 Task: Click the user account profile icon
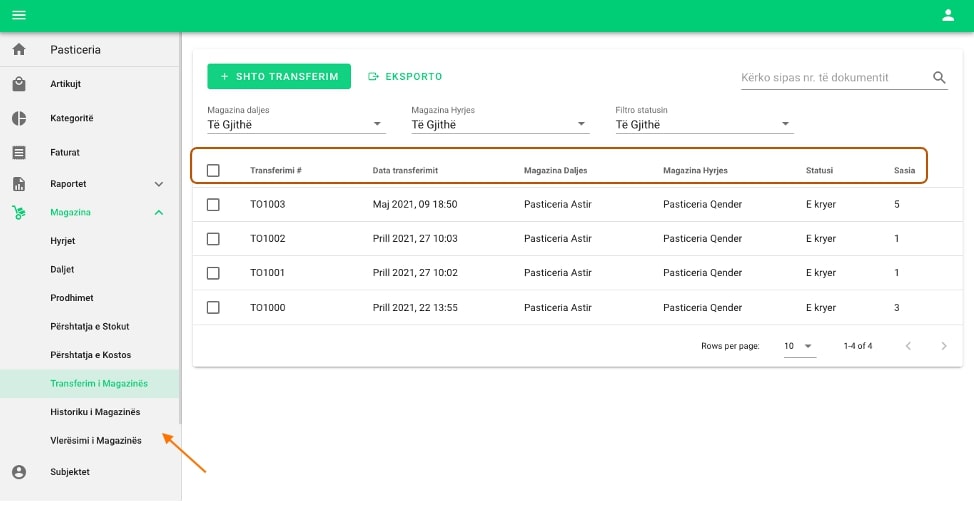tap(948, 15)
